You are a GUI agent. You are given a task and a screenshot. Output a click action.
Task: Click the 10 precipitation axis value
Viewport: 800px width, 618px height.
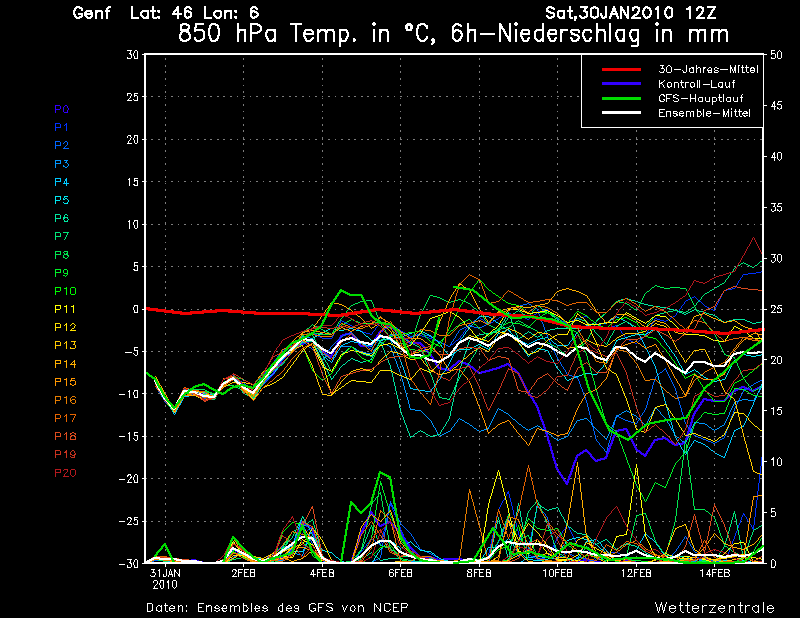pyautogui.click(x=776, y=462)
